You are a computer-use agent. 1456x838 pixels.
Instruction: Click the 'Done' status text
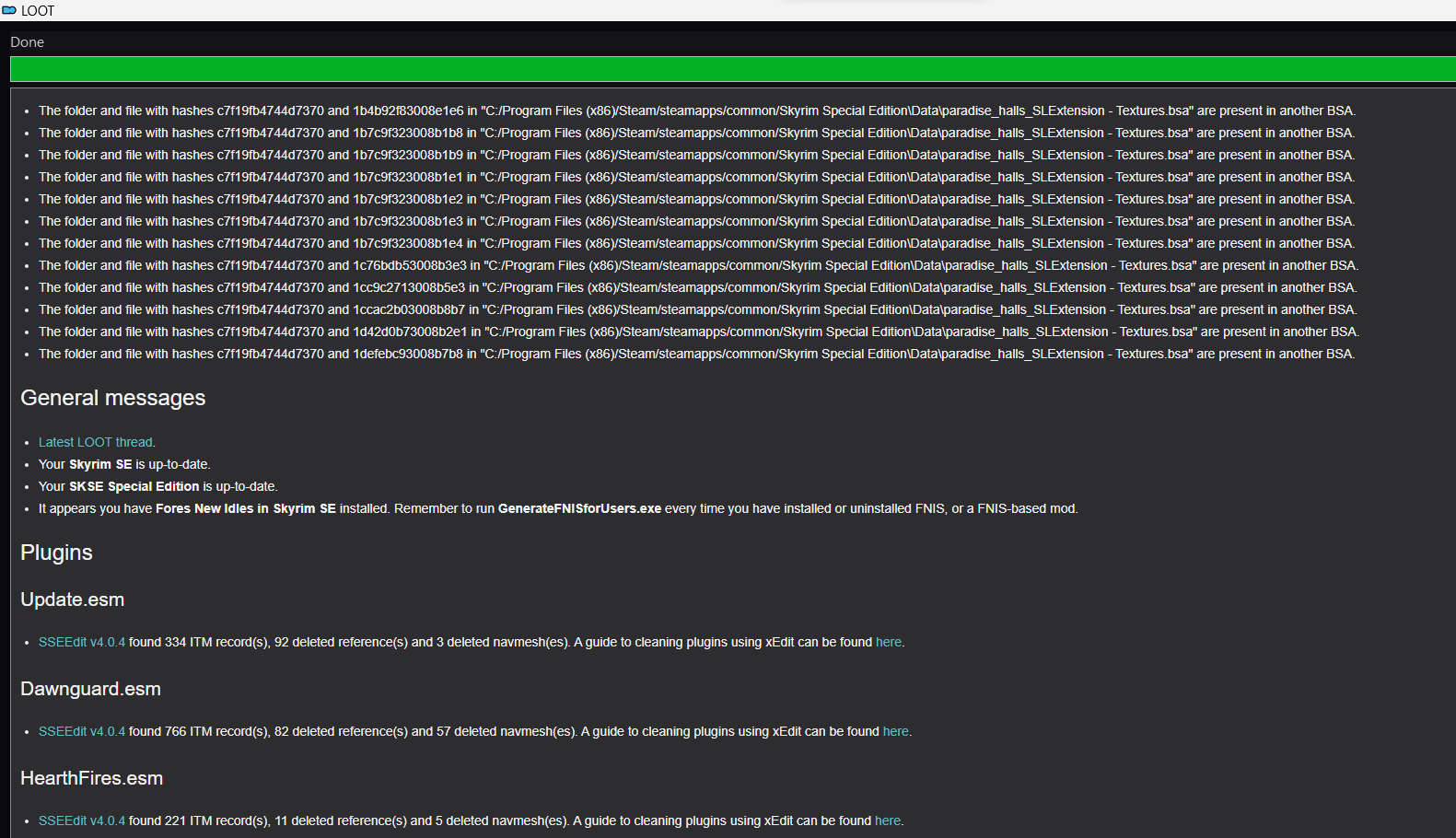(28, 42)
